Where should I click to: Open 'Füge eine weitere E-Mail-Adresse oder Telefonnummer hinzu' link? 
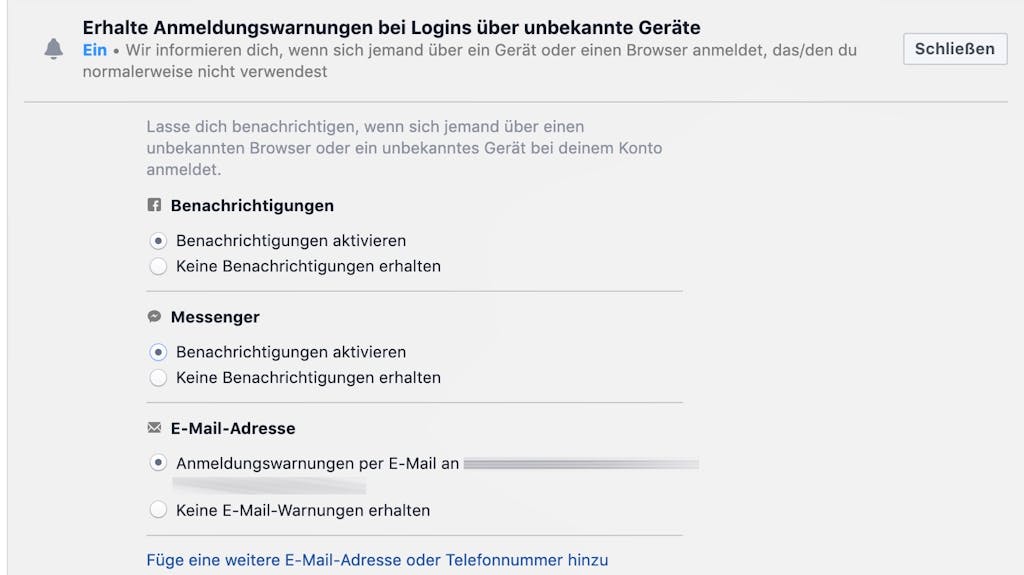tap(377, 560)
